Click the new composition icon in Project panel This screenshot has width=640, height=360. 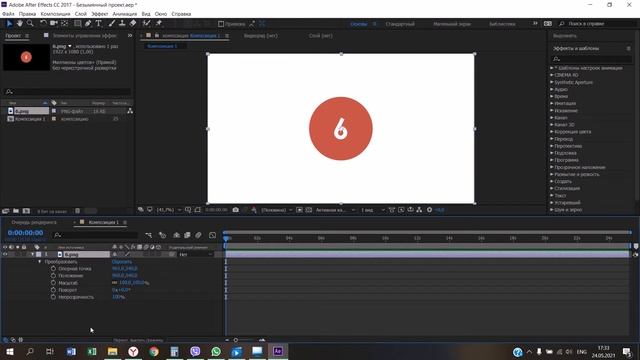point(26,211)
